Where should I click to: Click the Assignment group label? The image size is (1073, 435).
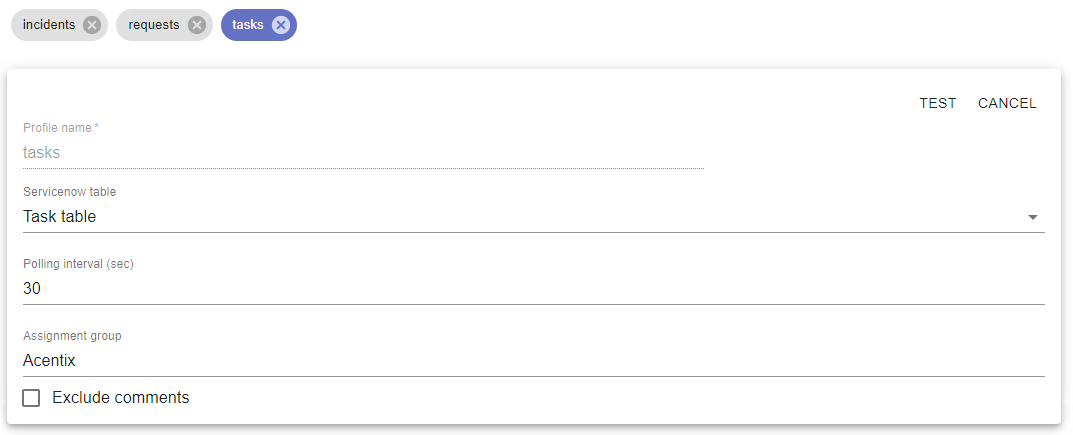(73, 336)
